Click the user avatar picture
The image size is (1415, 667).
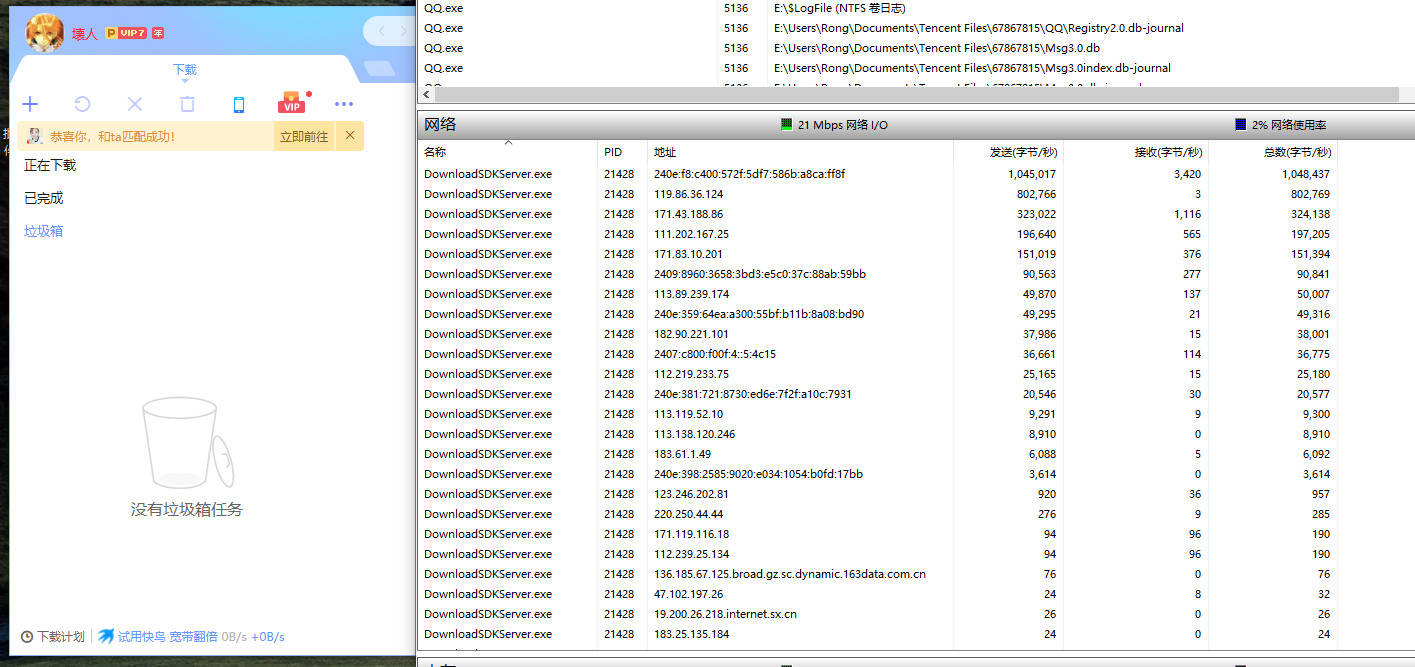(44, 34)
